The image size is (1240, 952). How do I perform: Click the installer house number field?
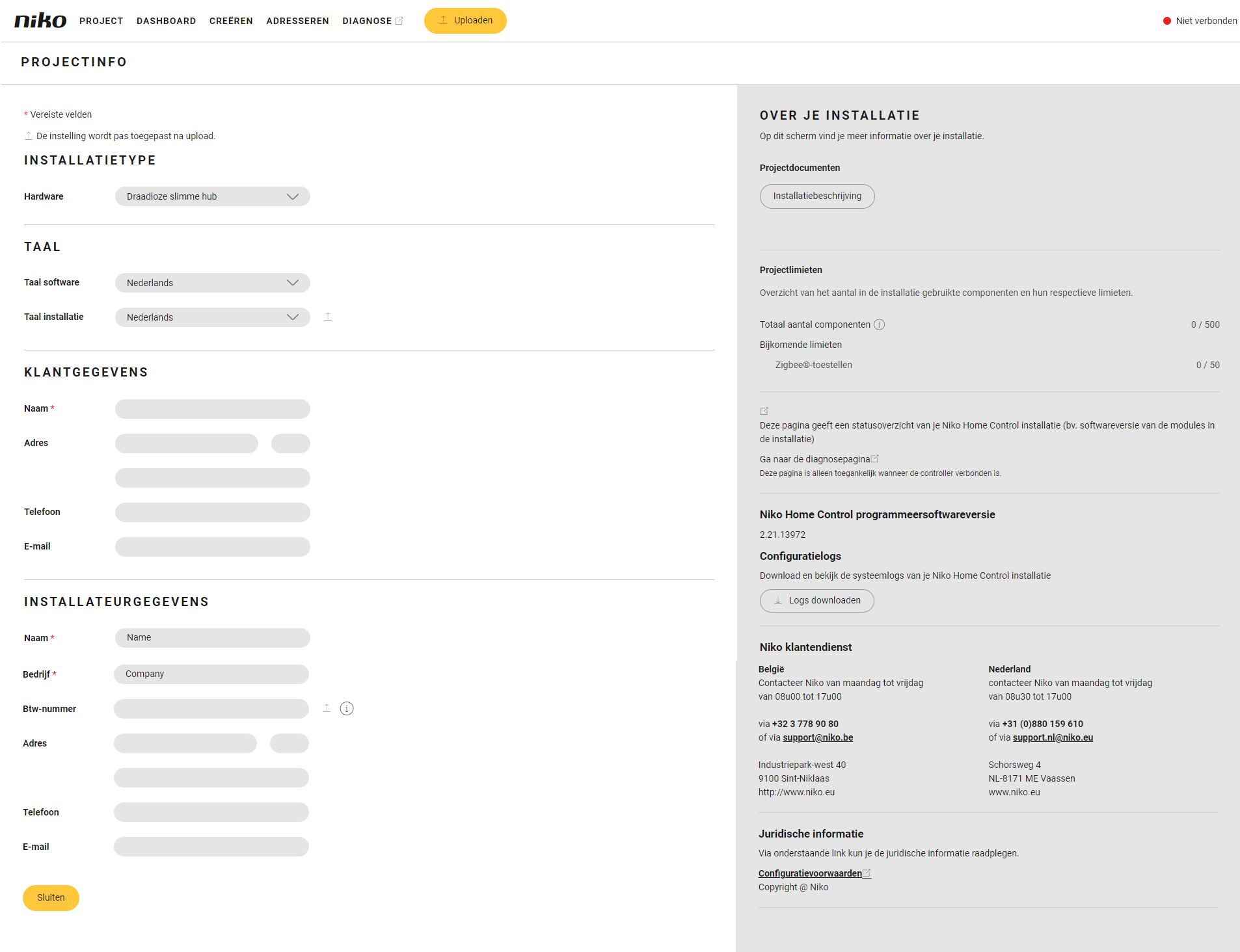pos(290,743)
